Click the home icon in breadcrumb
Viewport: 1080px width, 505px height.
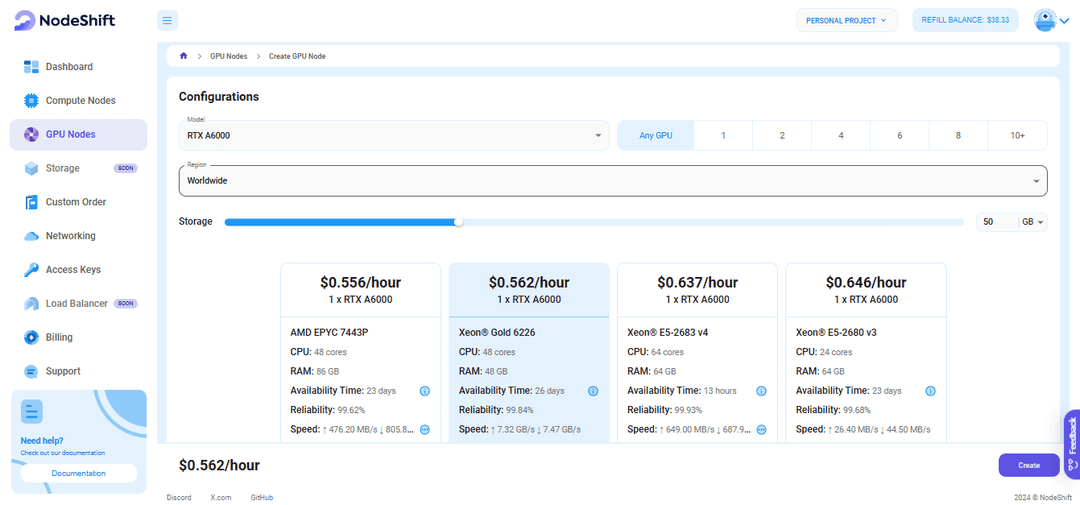(x=183, y=56)
